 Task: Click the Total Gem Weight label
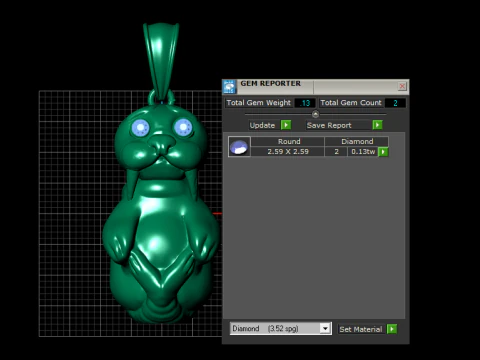pos(259,103)
